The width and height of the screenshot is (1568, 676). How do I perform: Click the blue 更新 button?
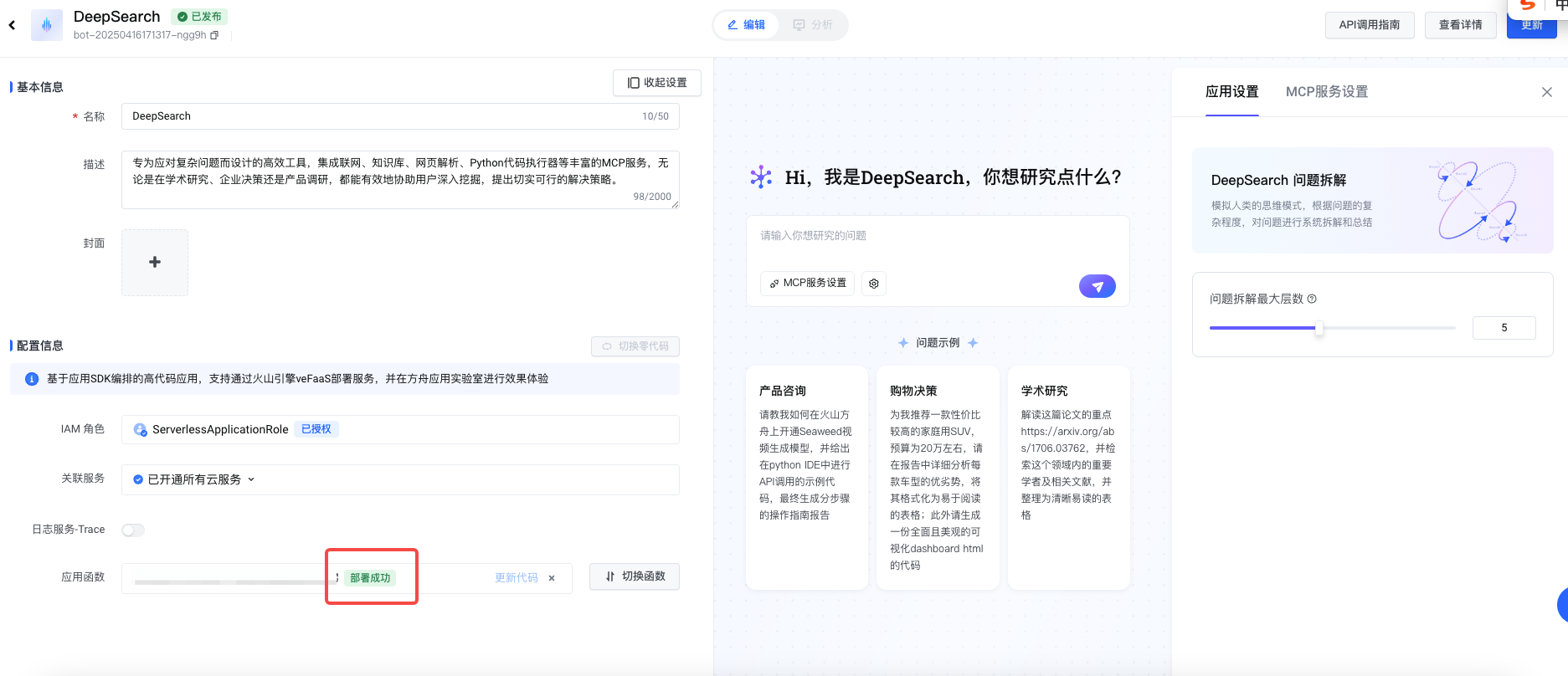1532,25
